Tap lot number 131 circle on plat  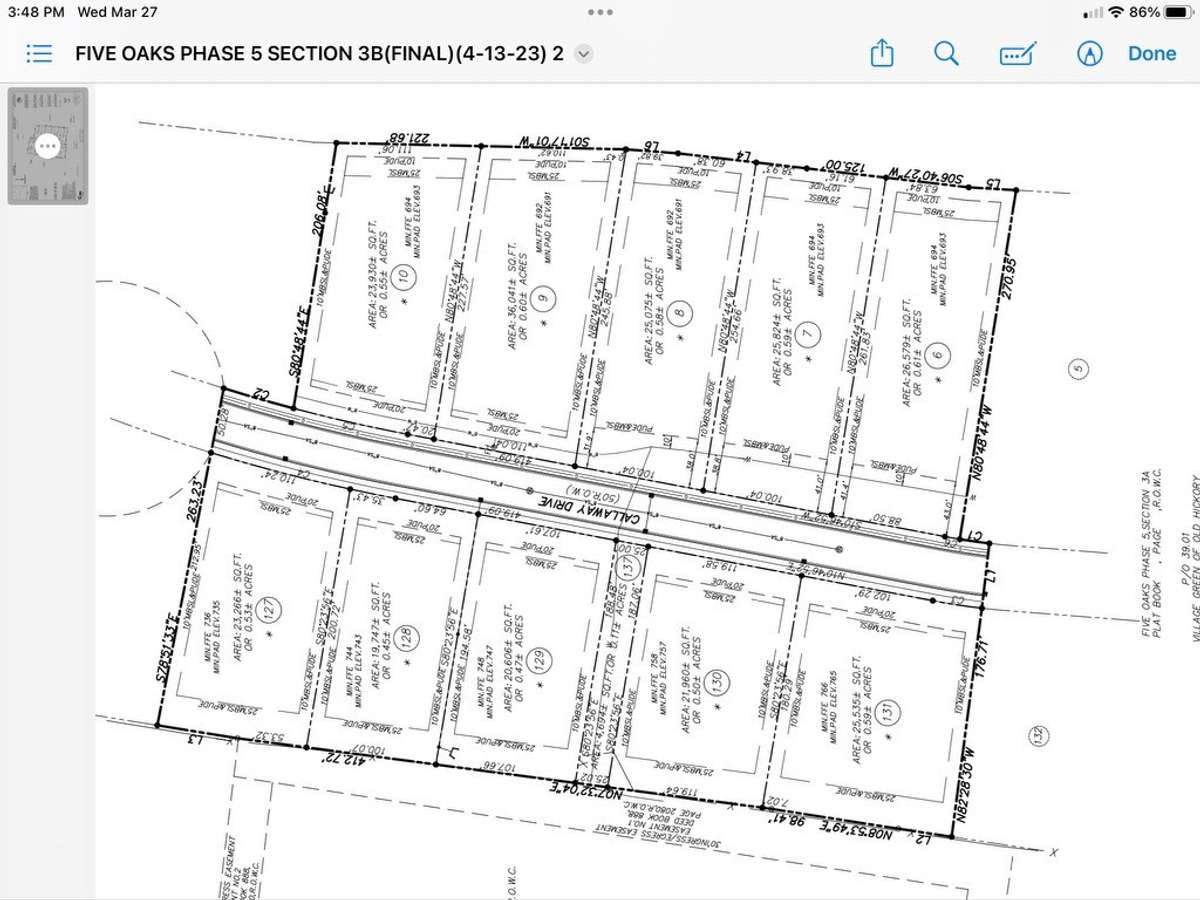887,712
